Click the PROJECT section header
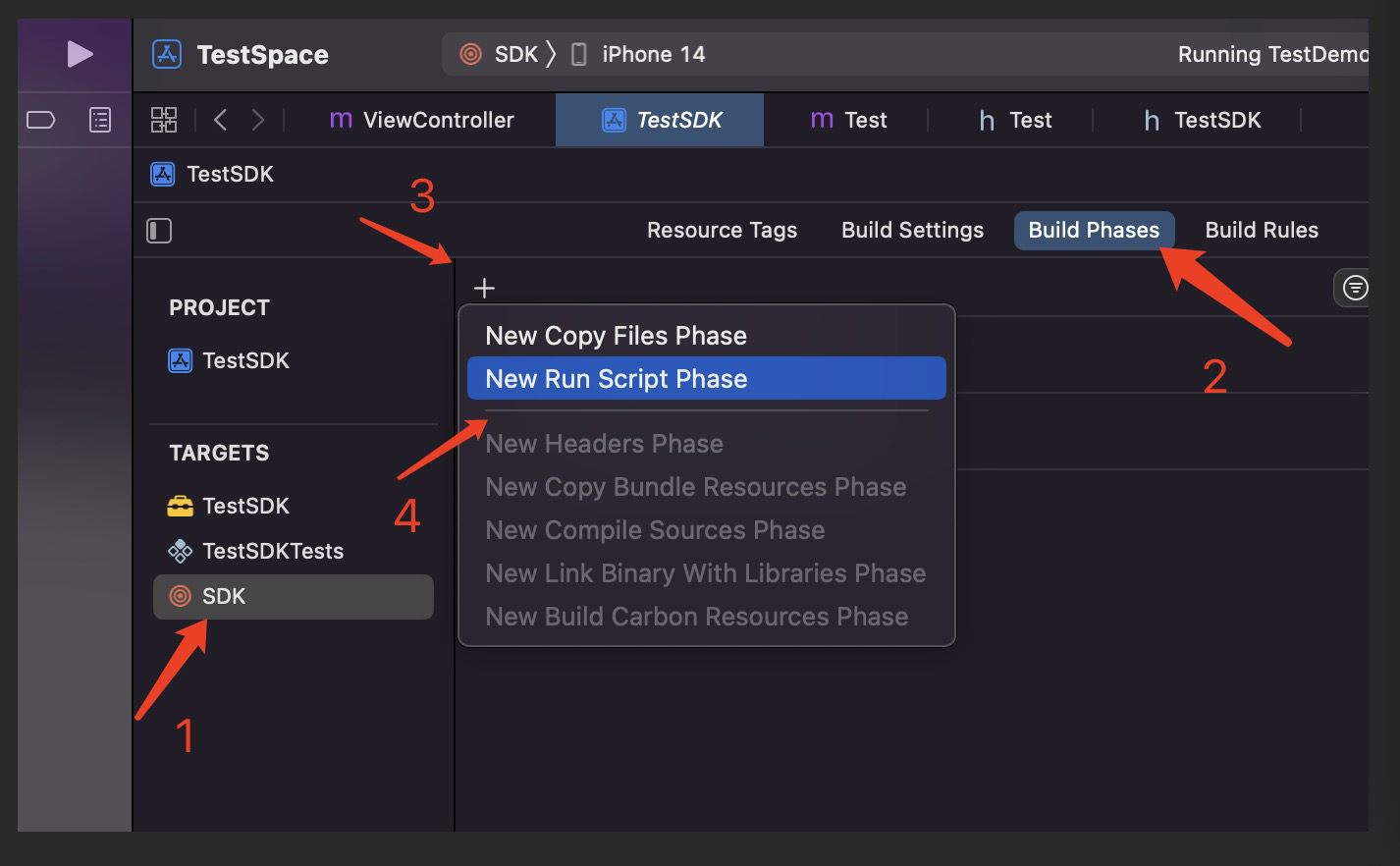This screenshot has height=866, width=1400. coord(219,307)
